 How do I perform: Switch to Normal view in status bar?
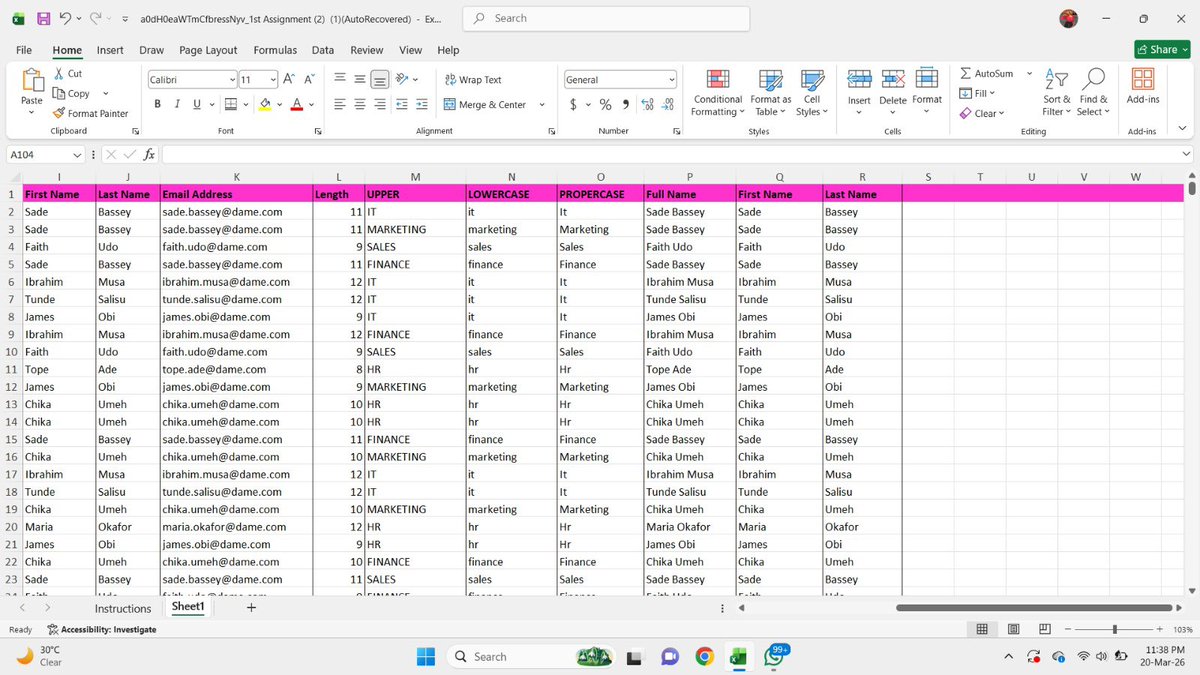click(982, 629)
